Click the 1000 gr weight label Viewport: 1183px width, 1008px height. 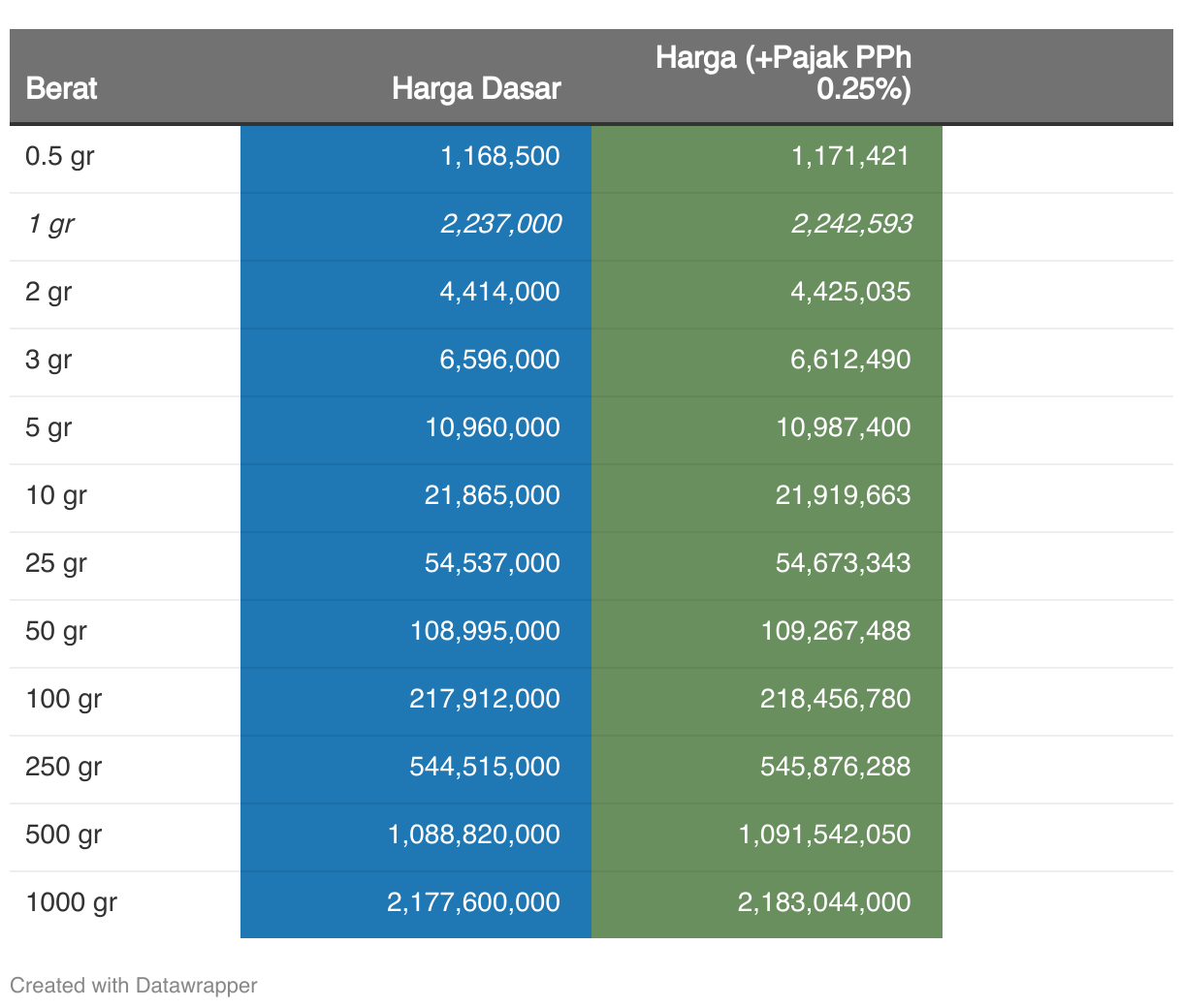(71, 902)
